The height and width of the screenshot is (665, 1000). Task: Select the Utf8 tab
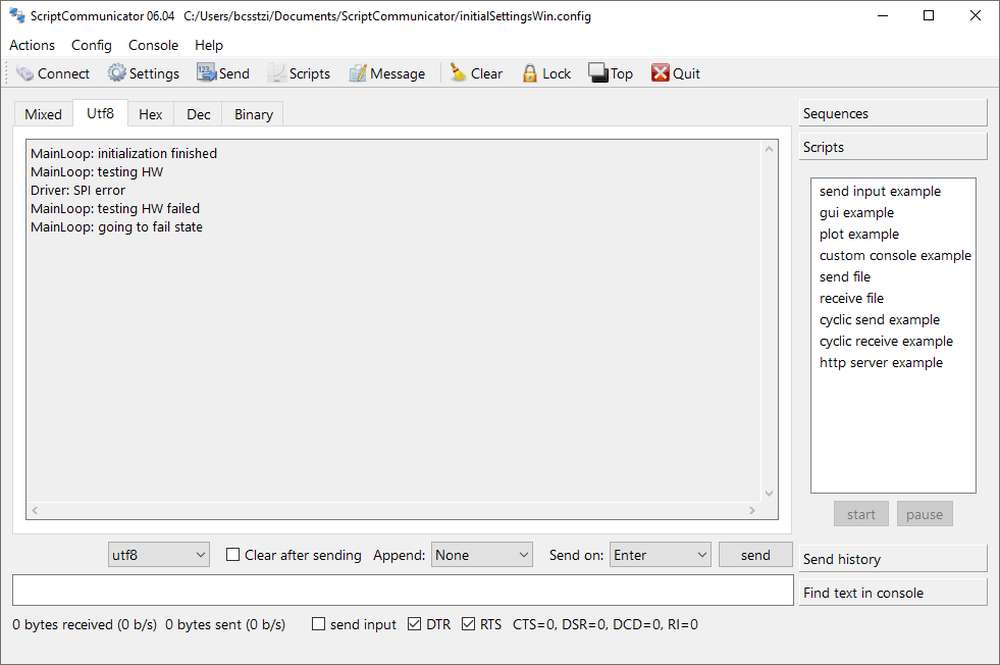pos(100,113)
